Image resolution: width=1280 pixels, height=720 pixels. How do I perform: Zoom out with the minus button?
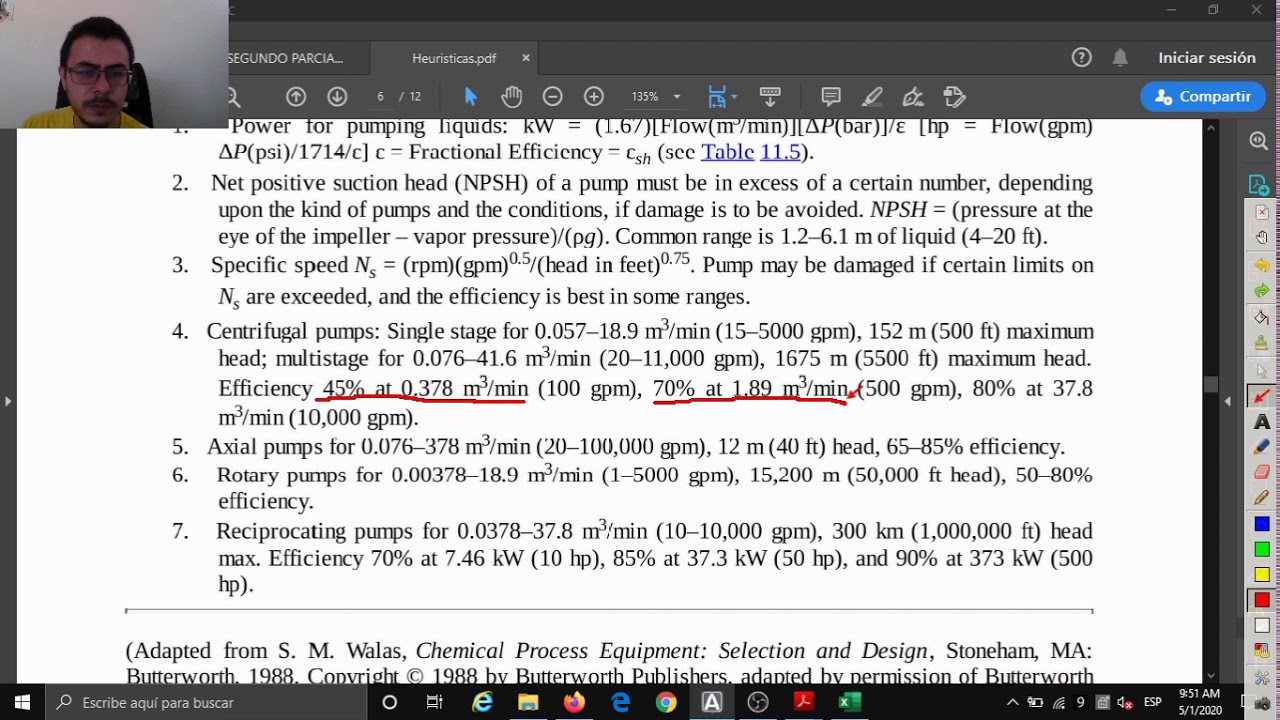coord(552,97)
